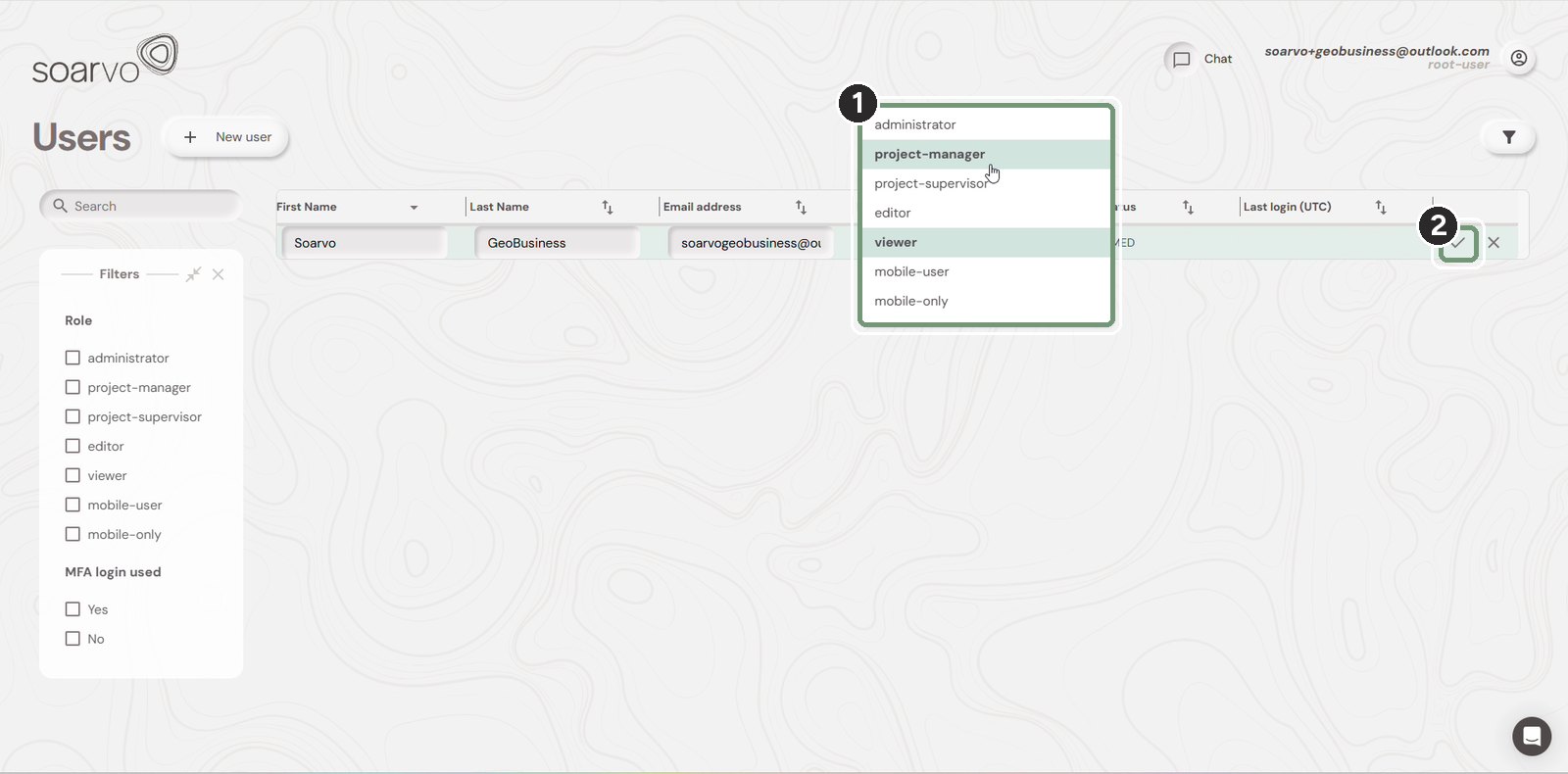Check the viewer role filter

(73, 475)
